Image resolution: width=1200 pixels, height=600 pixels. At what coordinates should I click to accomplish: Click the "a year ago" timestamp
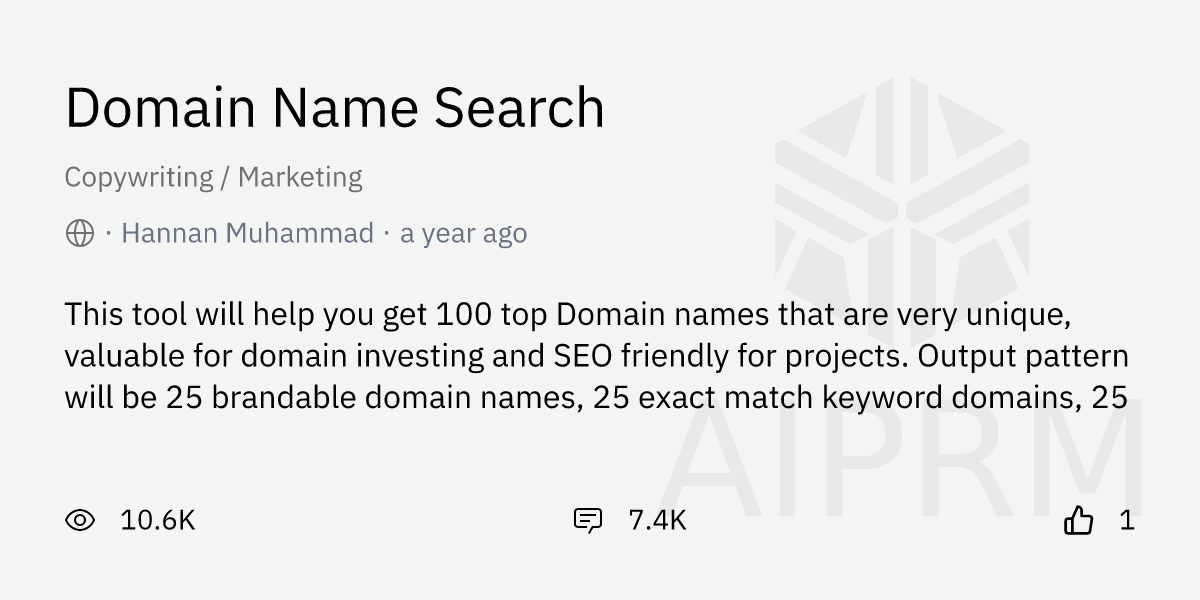[463, 234]
